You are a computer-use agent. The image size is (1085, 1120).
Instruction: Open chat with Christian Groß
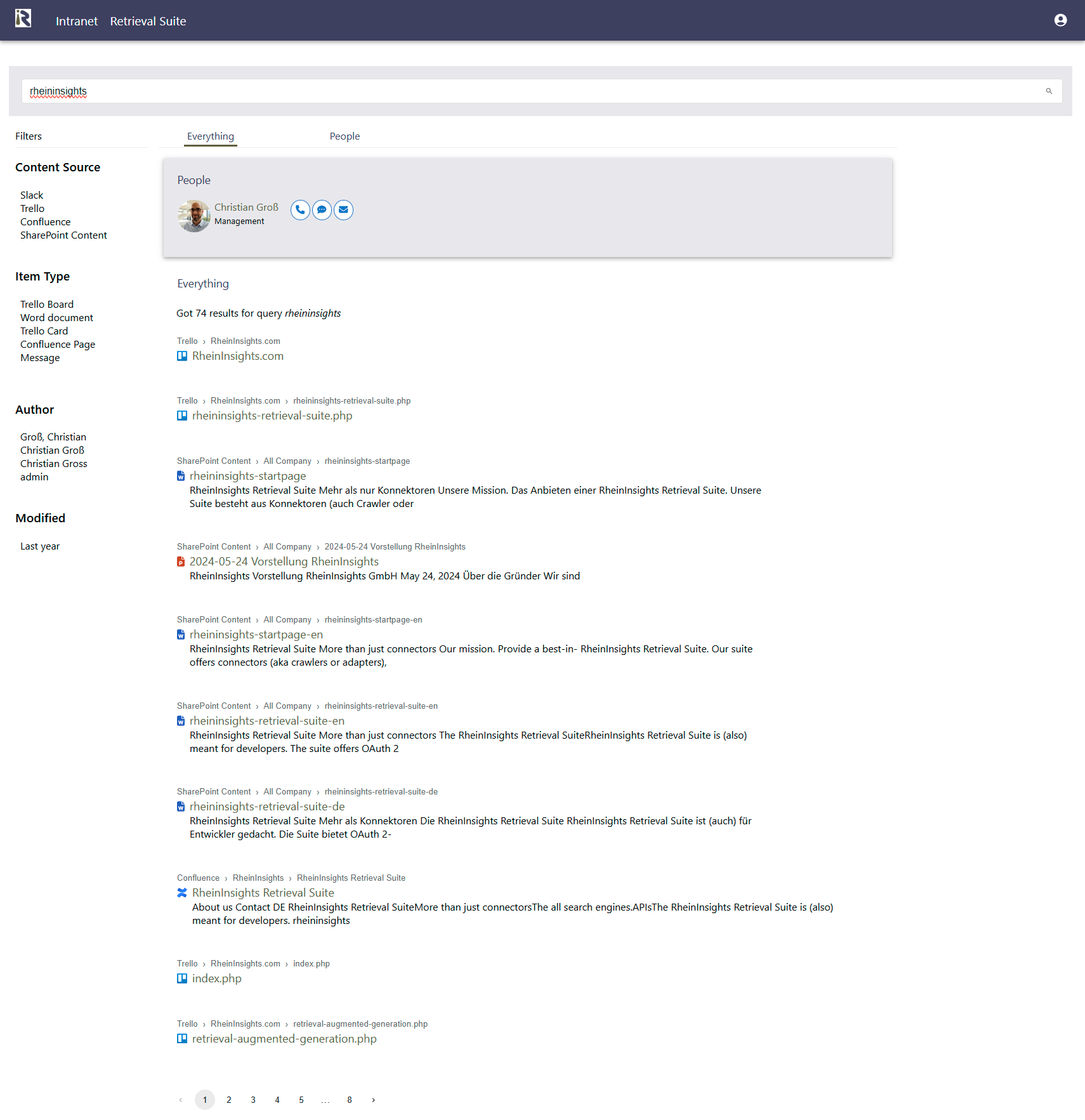coord(322,210)
